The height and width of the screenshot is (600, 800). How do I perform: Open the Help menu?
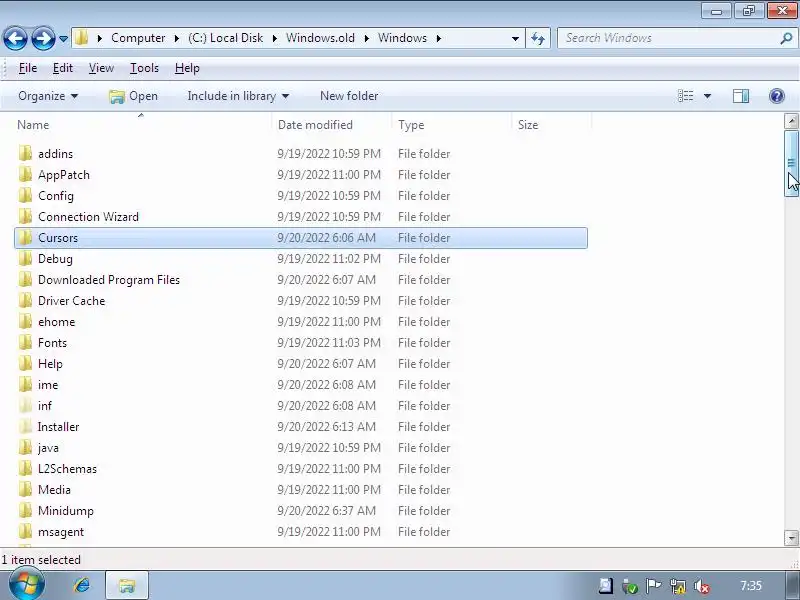(187, 68)
